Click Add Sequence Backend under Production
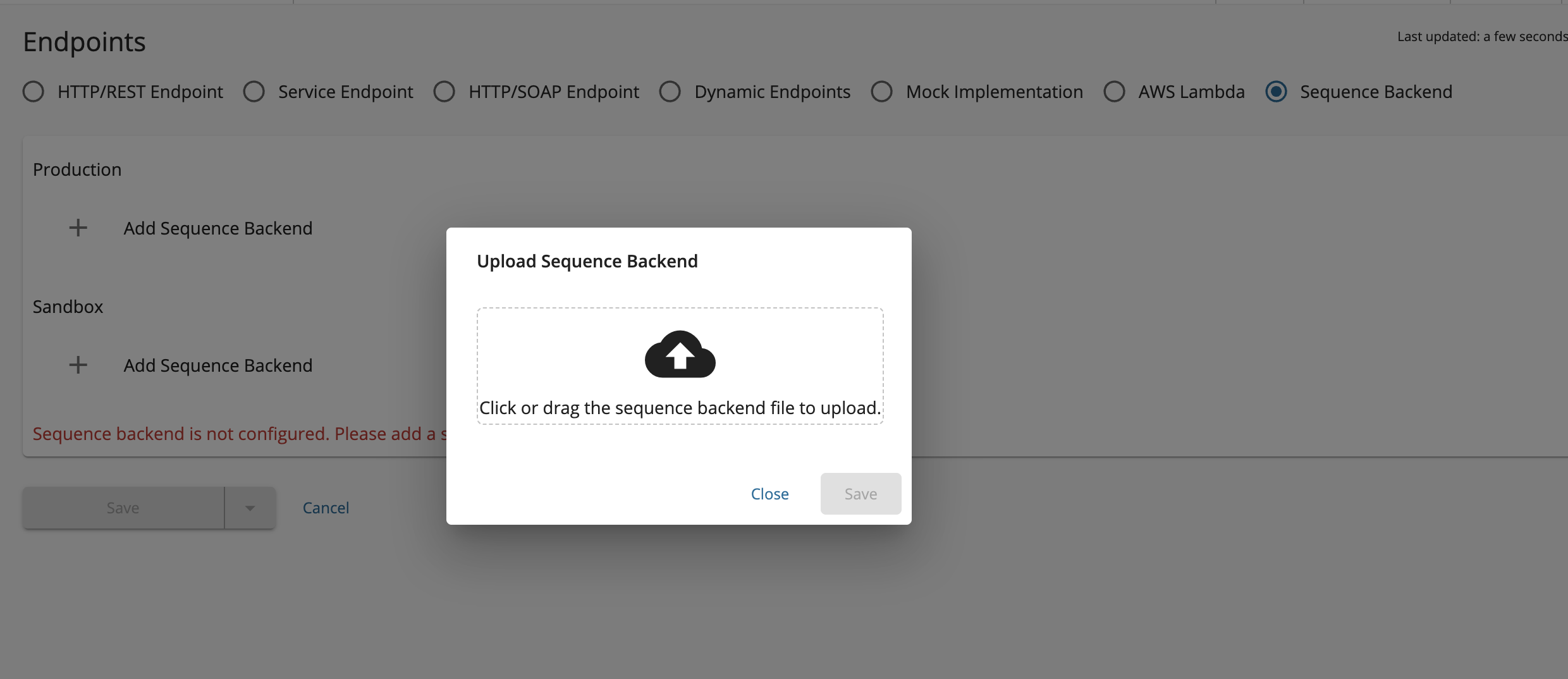The width and height of the screenshot is (1568, 679). [217, 228]
